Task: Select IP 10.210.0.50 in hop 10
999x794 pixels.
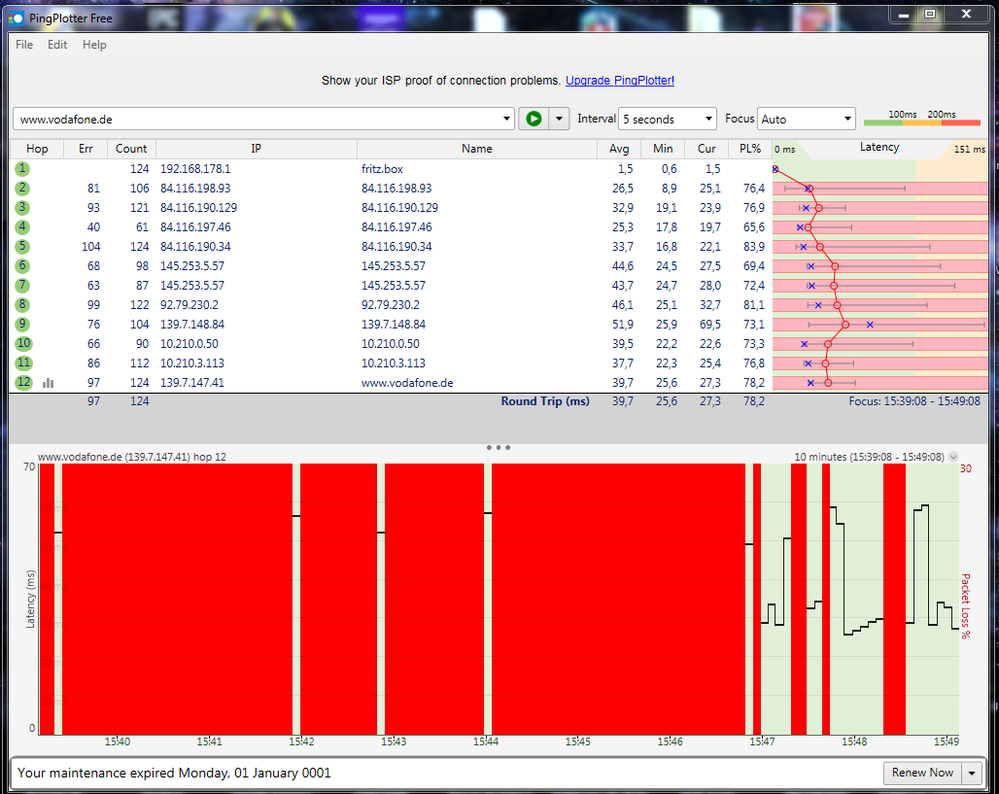Action: pyautogui.click(x=189, y=343)
